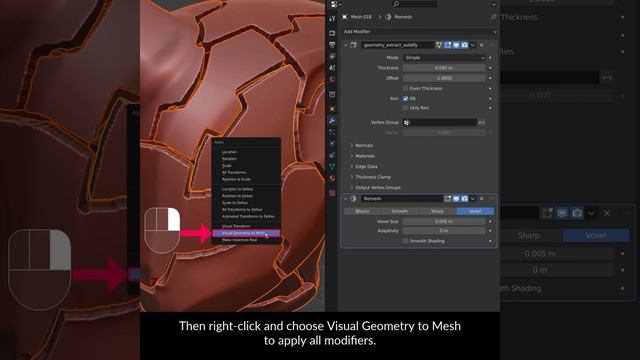Viewport: 640px width, 360px height.
Task: Select the Voxel remesh mode
Action: click(x=475, y=211)
